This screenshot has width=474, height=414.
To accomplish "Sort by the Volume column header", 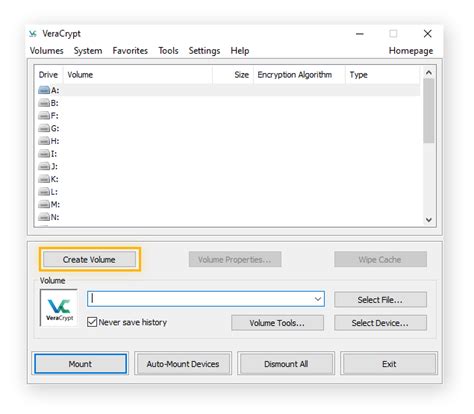I will pyautogui.click(x=138, y=75).
